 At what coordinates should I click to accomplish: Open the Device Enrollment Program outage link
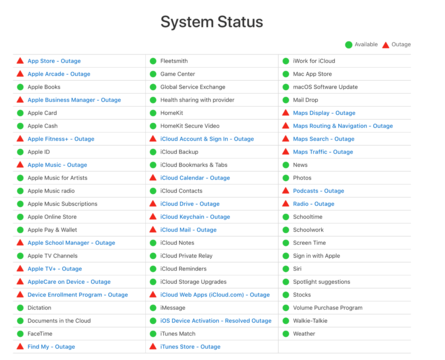(x=78, y=295)
